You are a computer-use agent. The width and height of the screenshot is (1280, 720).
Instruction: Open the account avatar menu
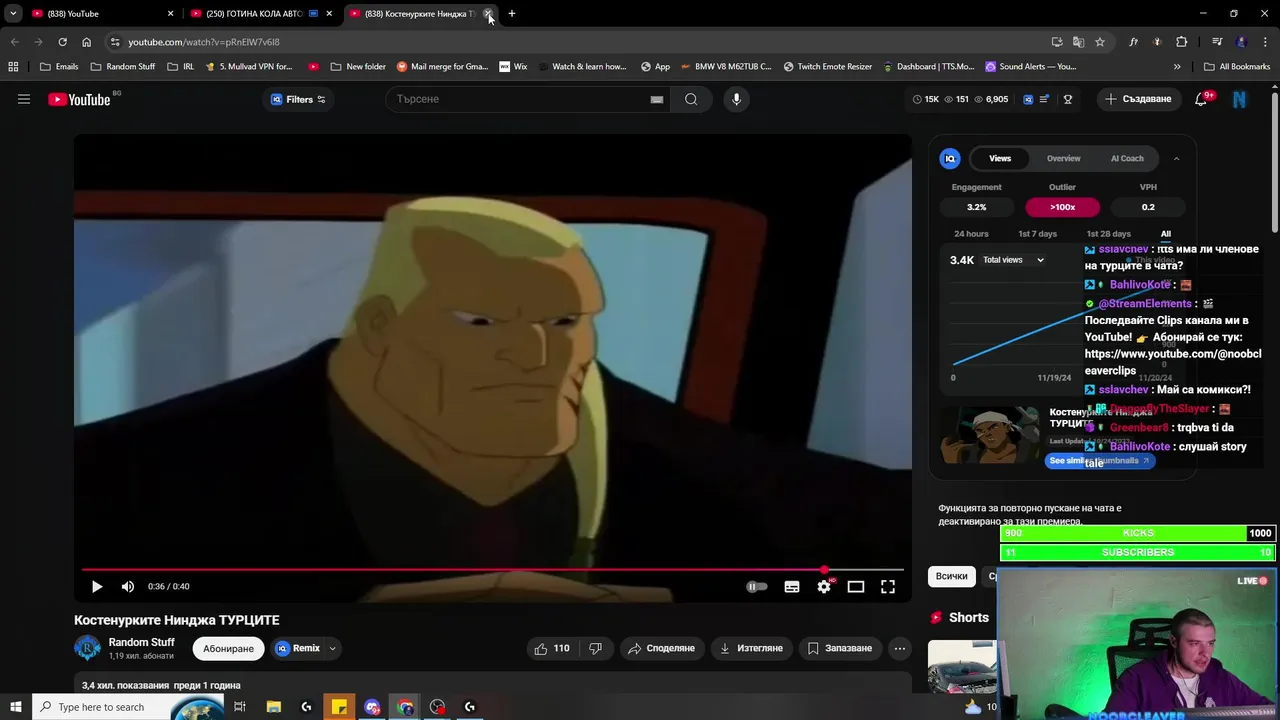pos(1240,99)
